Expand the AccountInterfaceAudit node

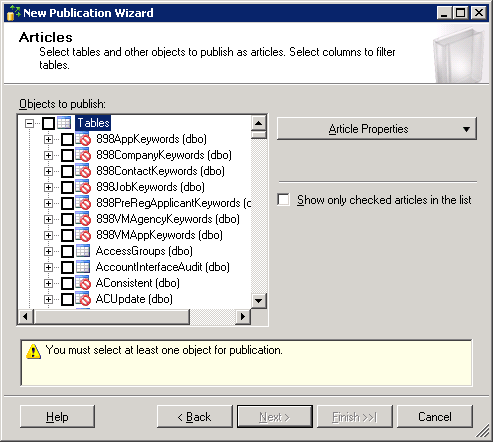click(x=48, y=267)
